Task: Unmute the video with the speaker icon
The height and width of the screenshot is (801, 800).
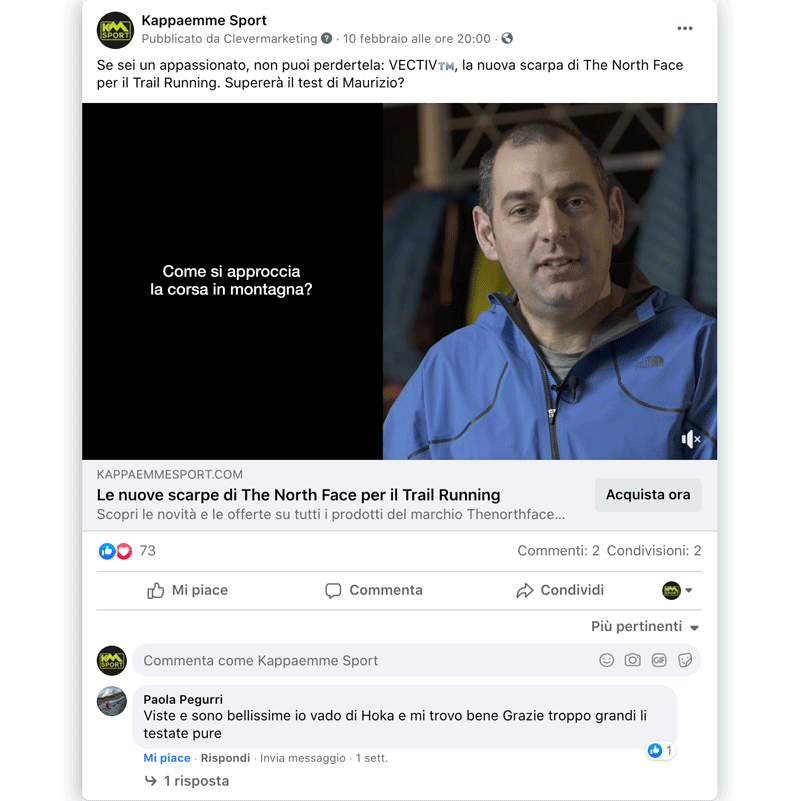Action: (x=691, y=439)
